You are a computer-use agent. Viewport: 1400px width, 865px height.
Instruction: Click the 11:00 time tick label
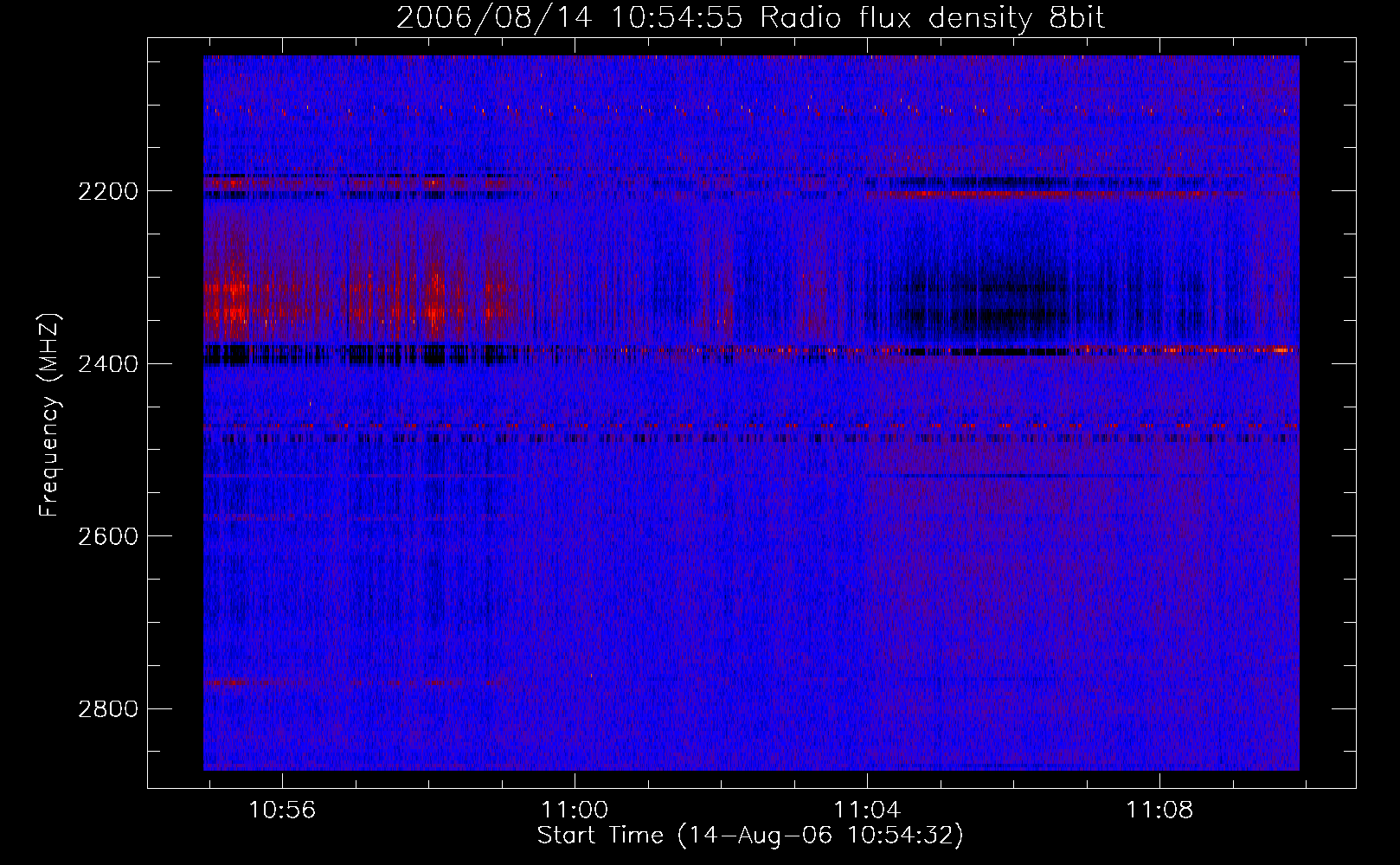pos(575,810)
